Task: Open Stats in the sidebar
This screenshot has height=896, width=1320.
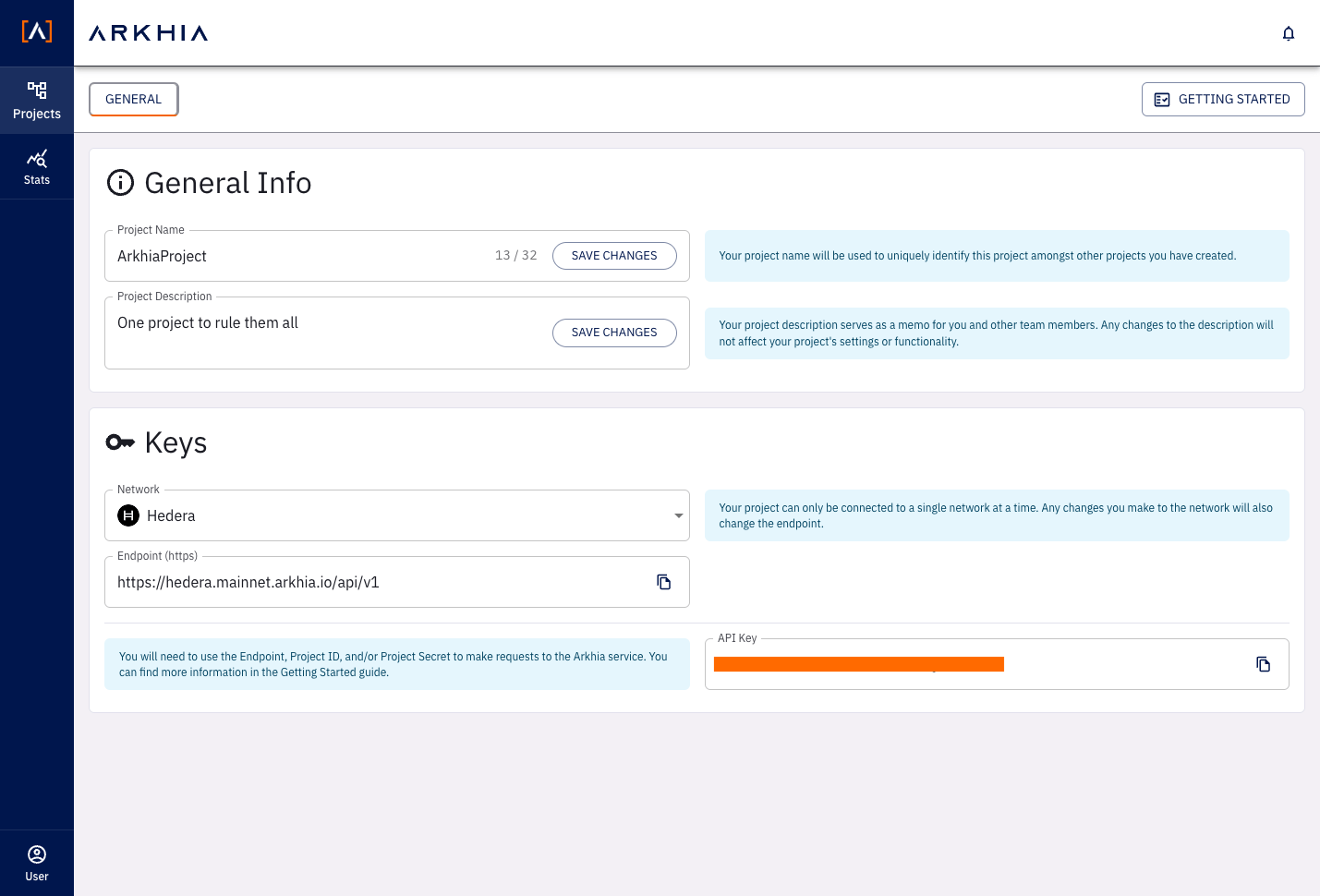Action: (37, 167)
